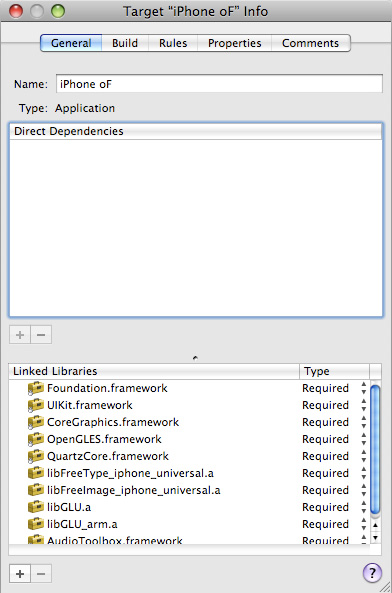Add a direct dependency with the plus button
The image size is (392, 593).
[20, 335]
